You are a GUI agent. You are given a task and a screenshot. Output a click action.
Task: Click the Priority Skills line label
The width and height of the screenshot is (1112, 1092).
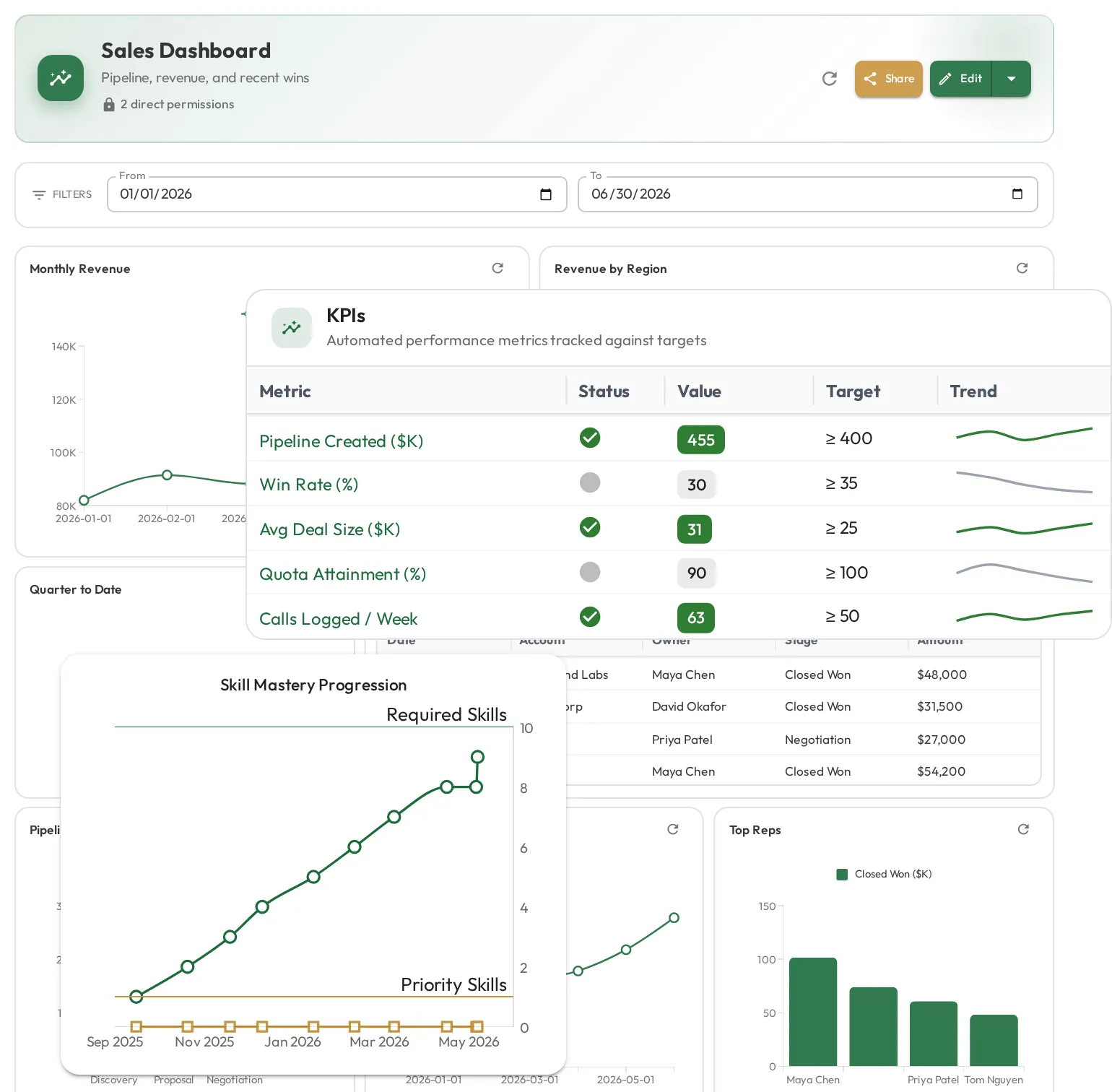(453, 985)
